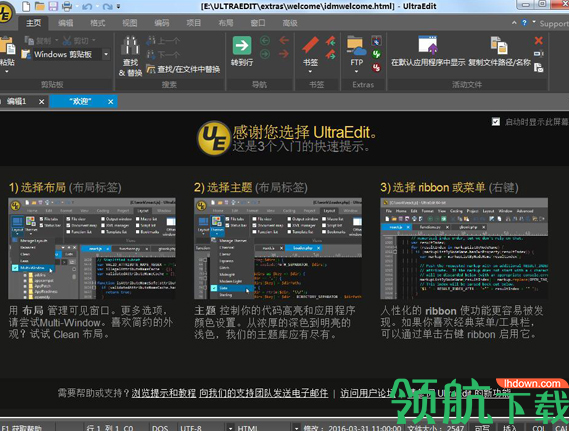
Task: Switch to the 主页 ribbon tab
Action: [33, 23]
